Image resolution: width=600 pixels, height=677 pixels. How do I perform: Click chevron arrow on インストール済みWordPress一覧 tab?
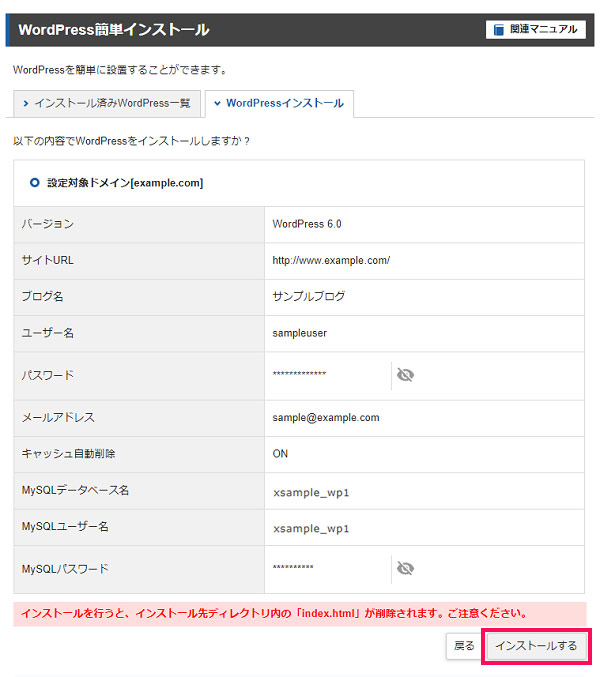(26, 104)
